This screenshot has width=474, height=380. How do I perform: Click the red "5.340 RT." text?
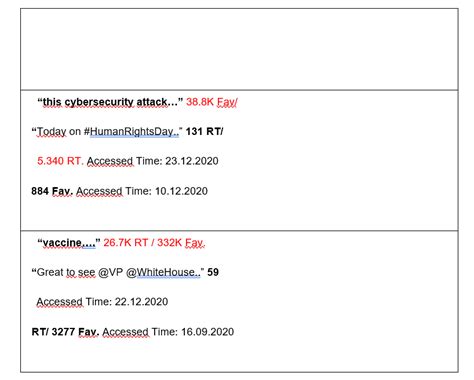[x=60, y=161]
